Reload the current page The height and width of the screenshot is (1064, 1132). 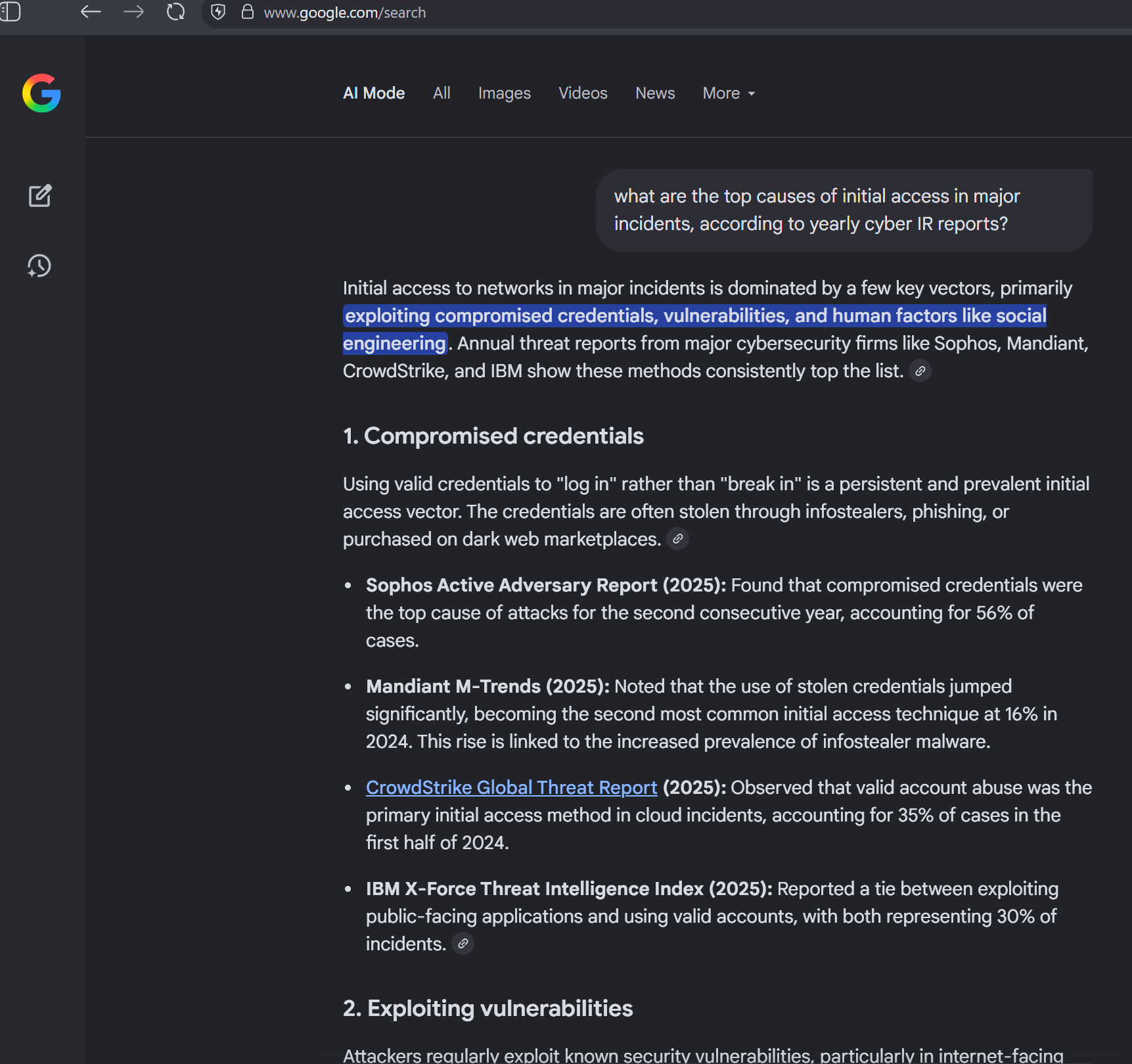(175, 12)
